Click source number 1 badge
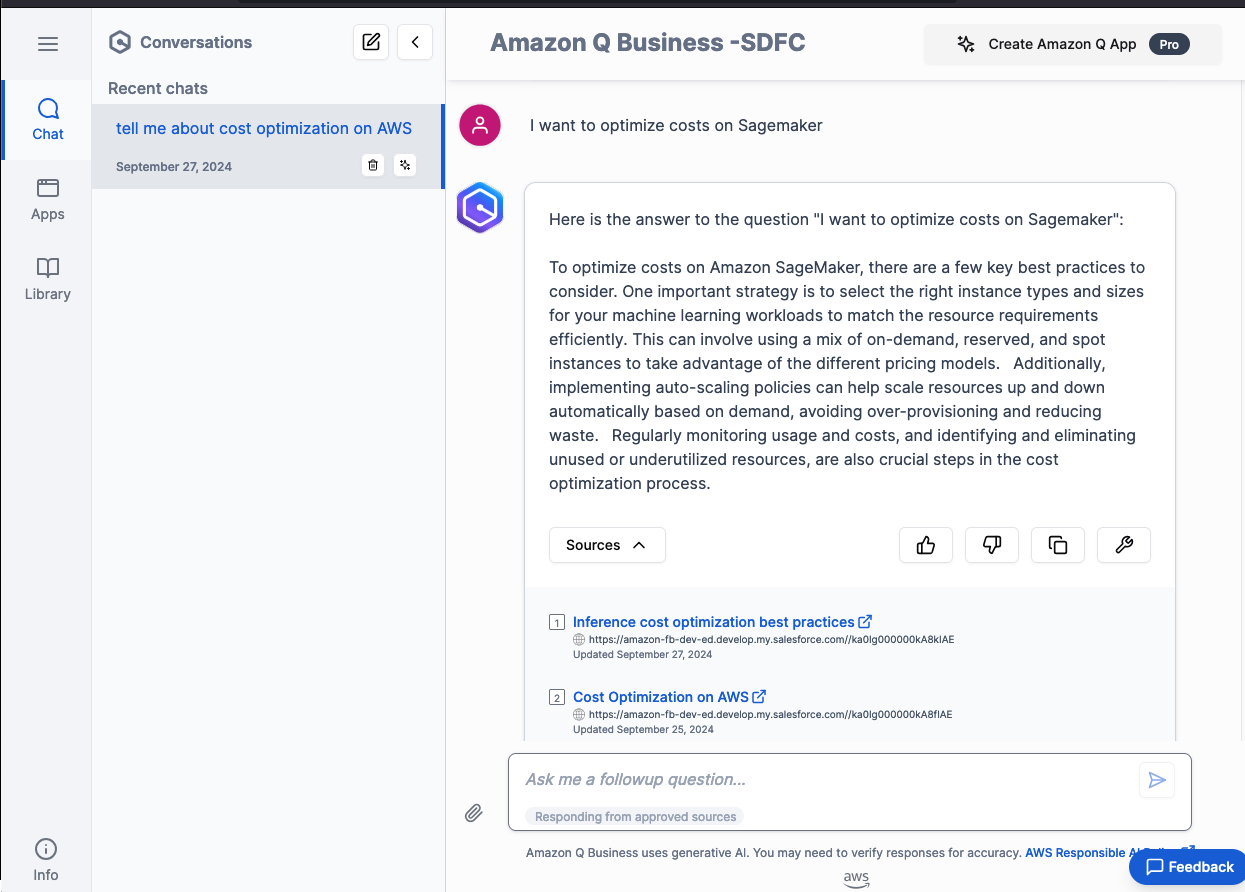 pos(557,622)
